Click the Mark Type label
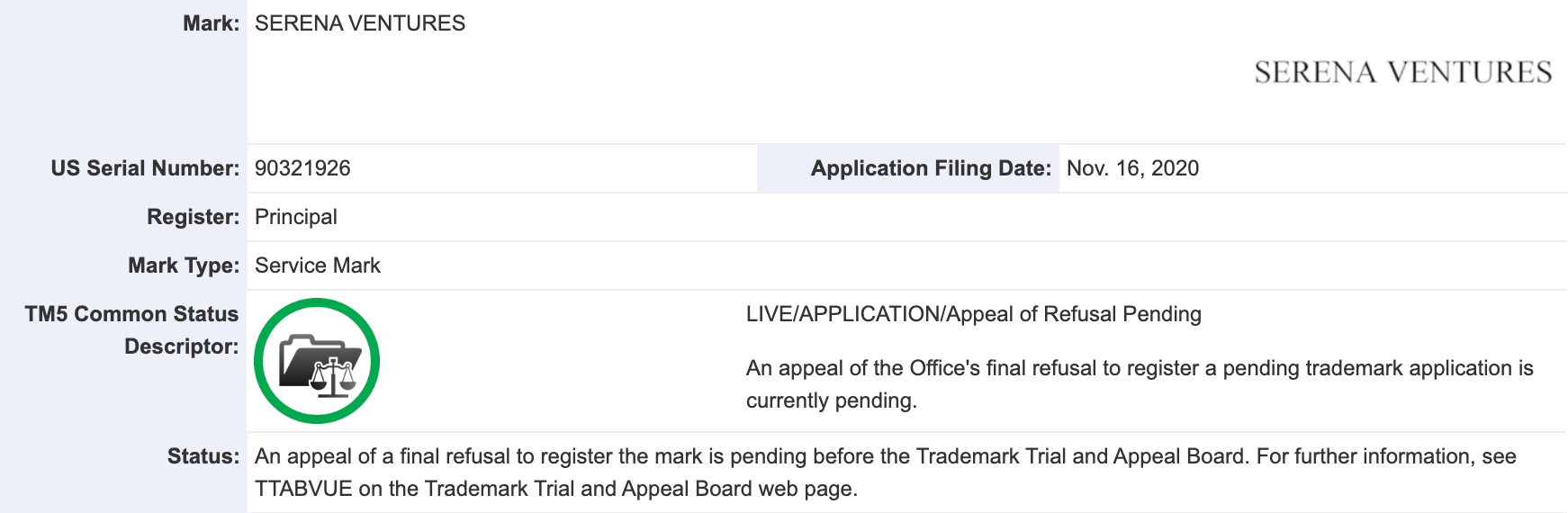This screenshot has height=513, width=1568. pos(184,265)
